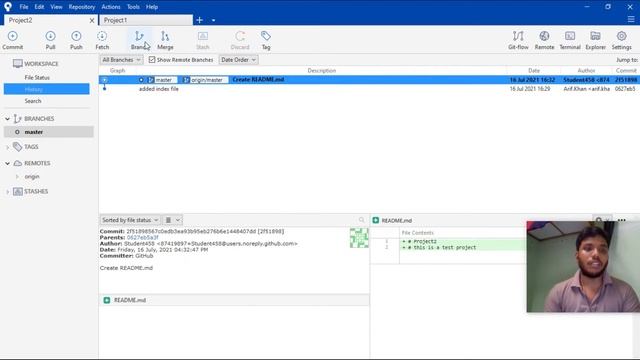Open the Merge tool
Screen dimensions: 640x360
pos(165,40)
